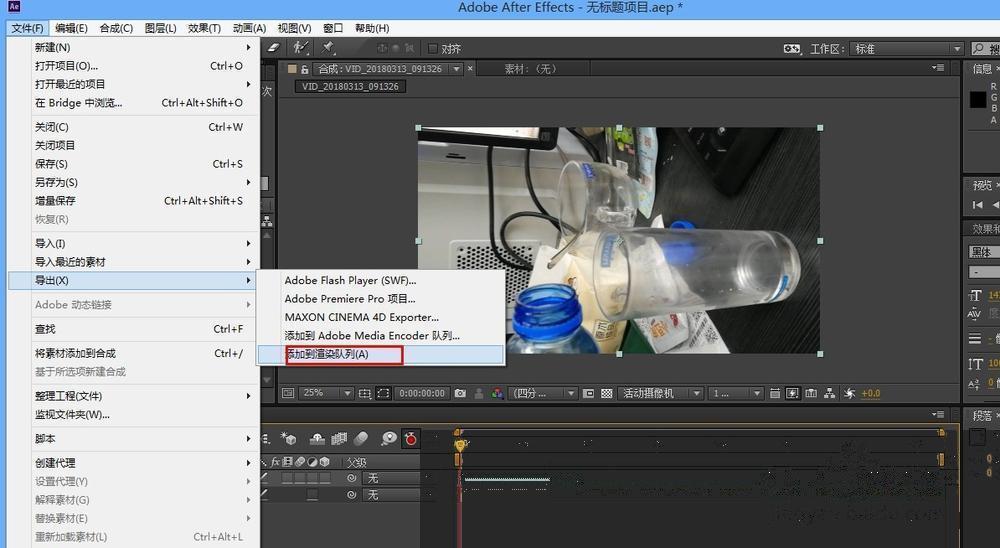Choose Adobe Premiere Pro 项目 export option
This screenshot has height=548, width=1000.
(381, 299)
